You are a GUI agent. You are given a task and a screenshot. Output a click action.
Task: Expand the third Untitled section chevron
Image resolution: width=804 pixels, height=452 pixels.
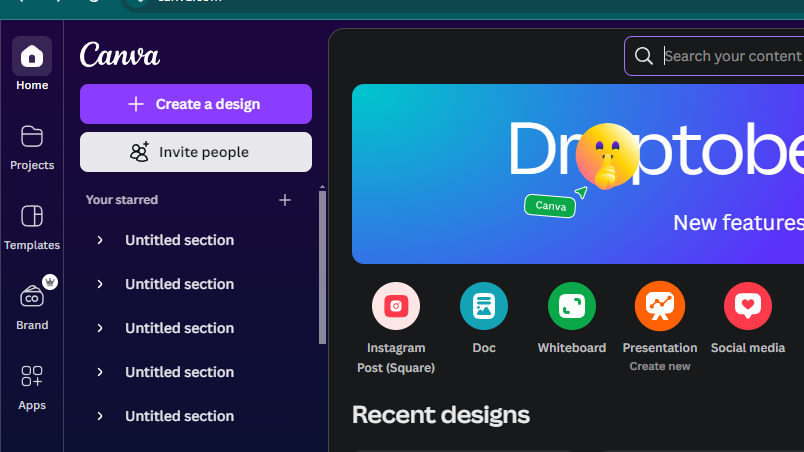pyautogui.click(x=100, y=328)
